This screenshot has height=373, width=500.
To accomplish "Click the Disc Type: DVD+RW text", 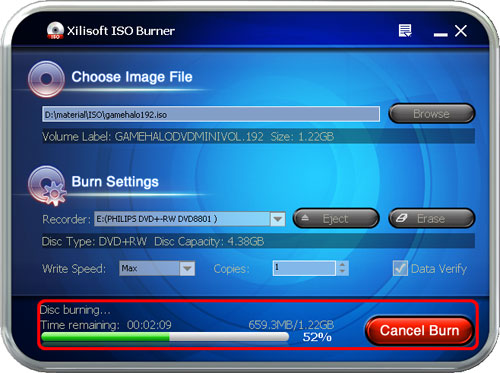I will coord(94,242).
